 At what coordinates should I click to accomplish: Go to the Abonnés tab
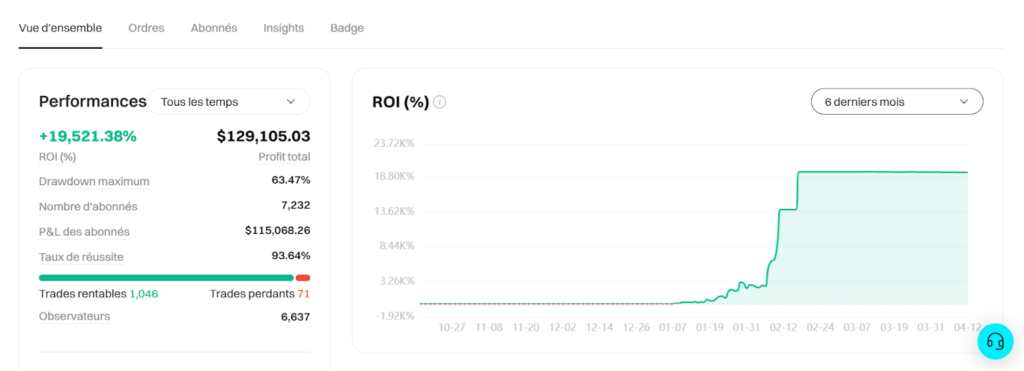click(x=214, y=28)
